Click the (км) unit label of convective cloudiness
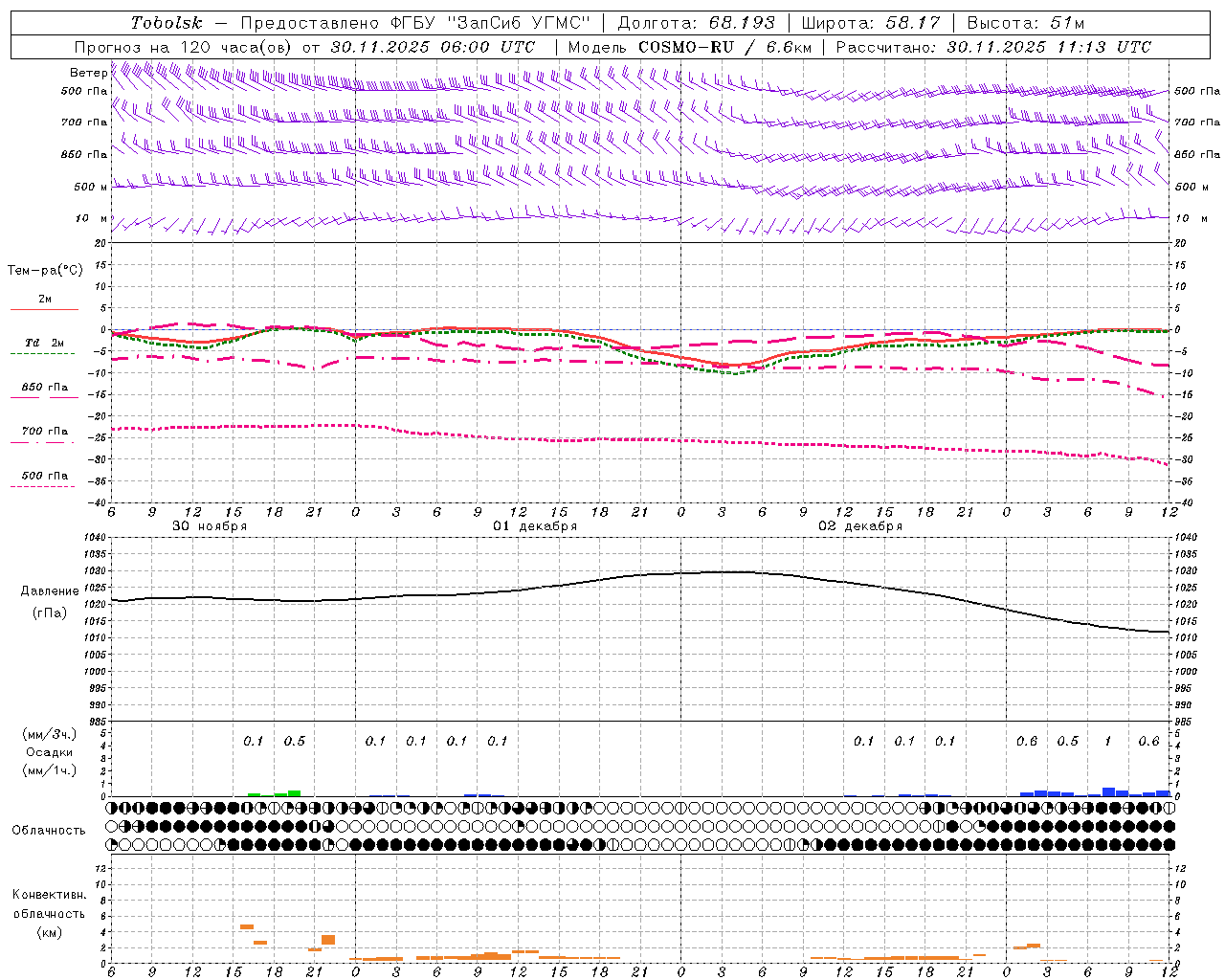Screen dimensions: 1225x980 point(49,932)
